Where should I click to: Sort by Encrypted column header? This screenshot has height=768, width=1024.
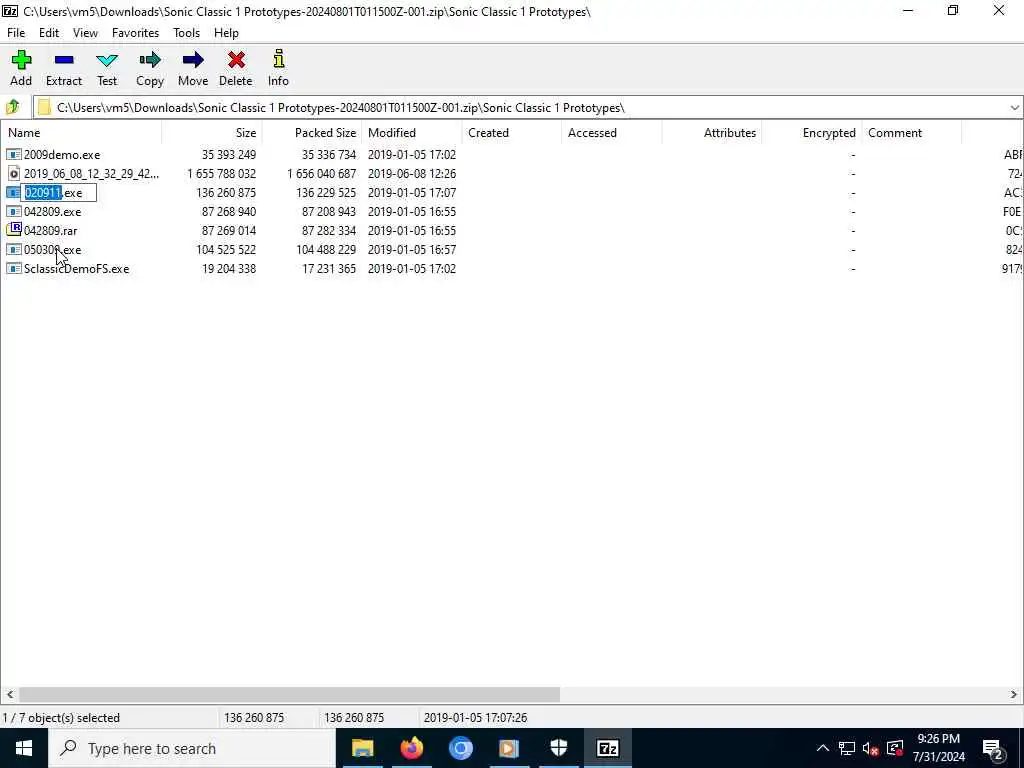pyautogui.click(x=811, y=133)
